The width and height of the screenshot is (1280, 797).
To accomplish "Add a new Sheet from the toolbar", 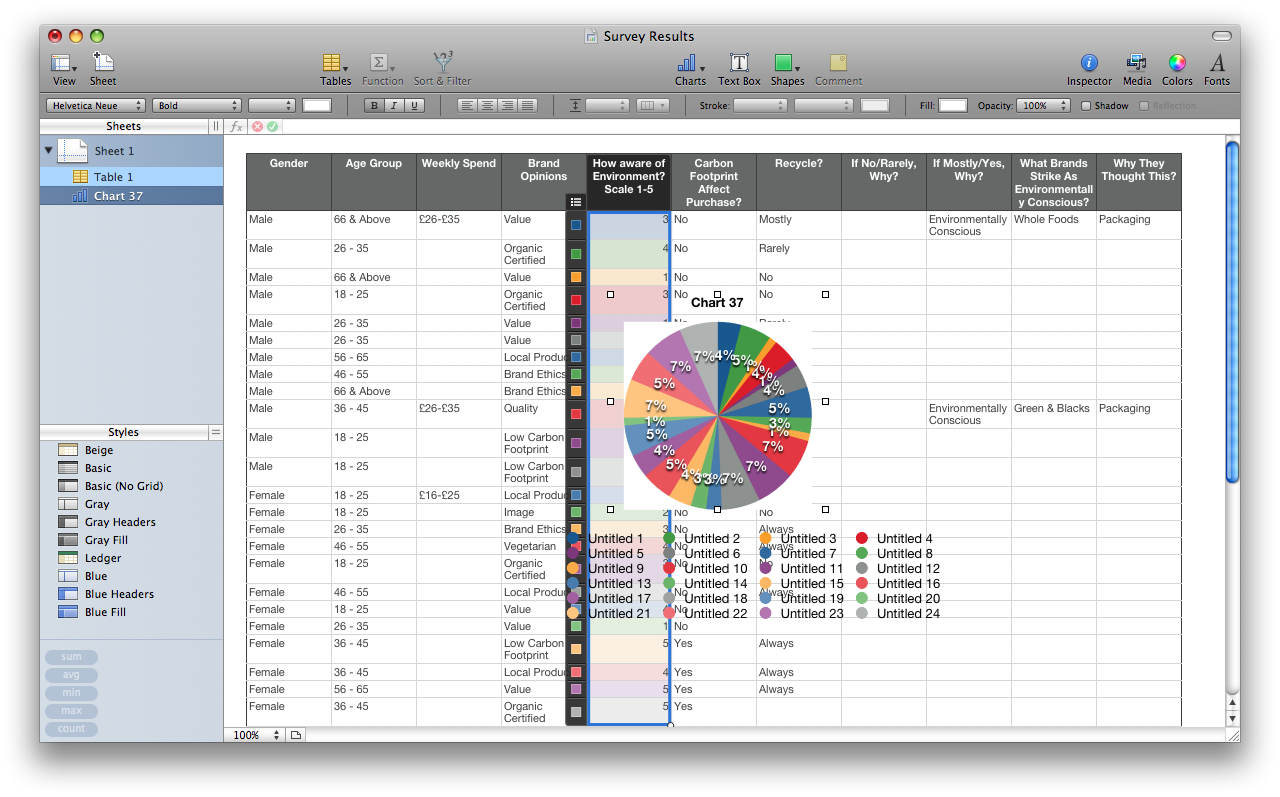I will 103,69.
